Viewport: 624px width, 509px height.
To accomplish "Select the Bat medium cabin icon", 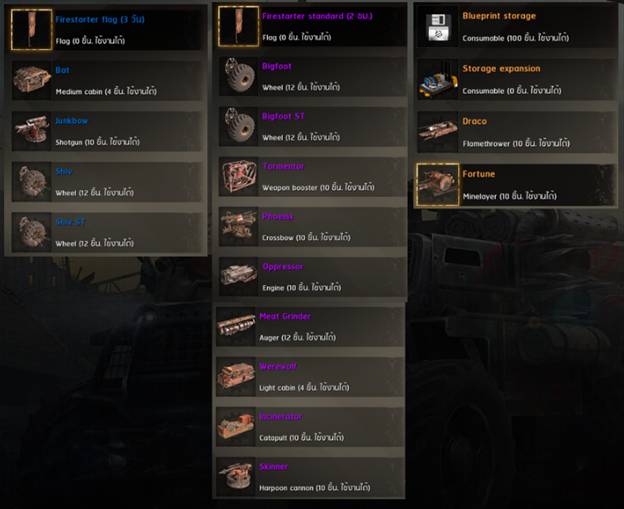I will point(32,80).
